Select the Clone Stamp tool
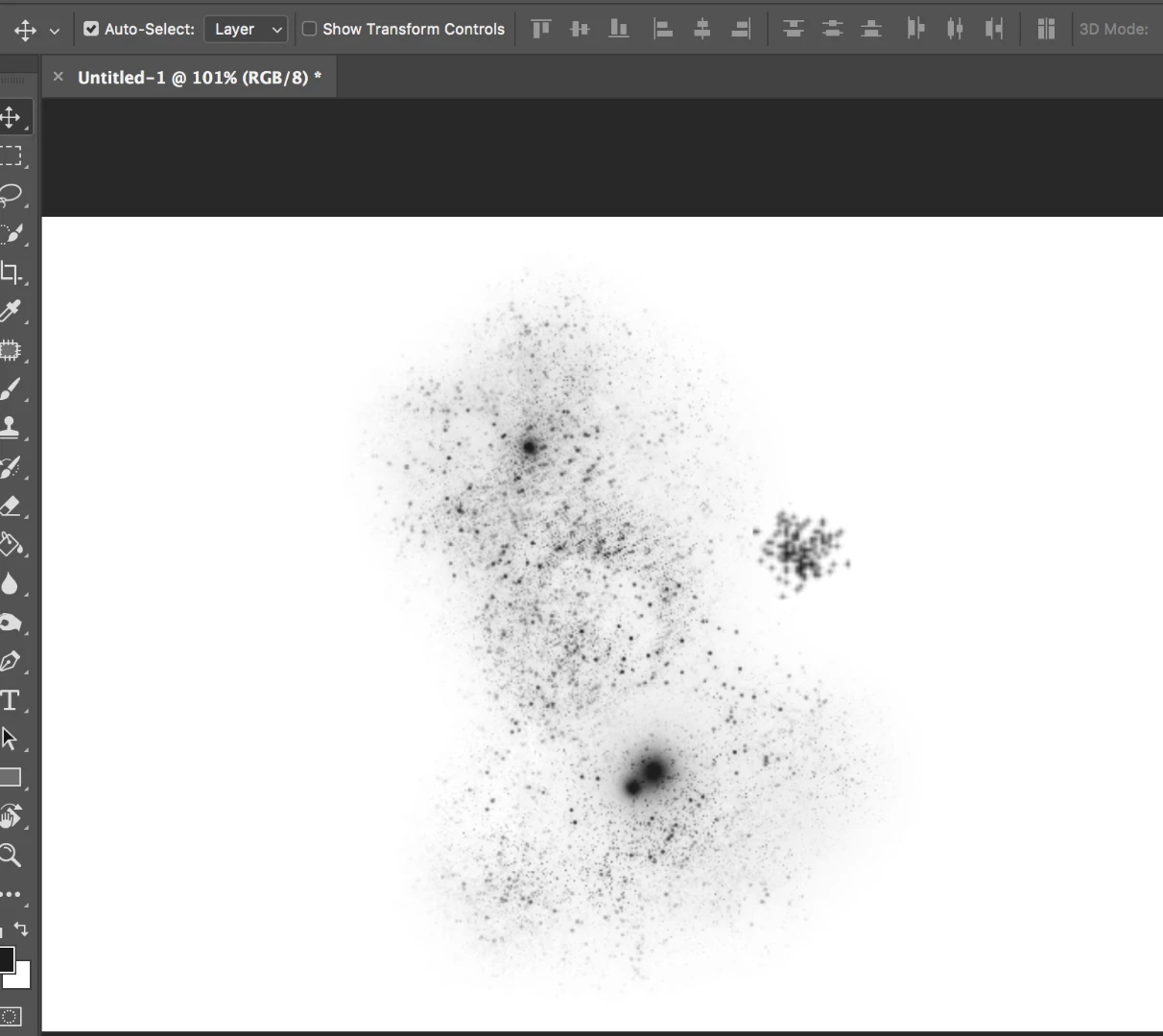The width and height of the screenshot is (1163, 1036). click(x=11, y=428)
